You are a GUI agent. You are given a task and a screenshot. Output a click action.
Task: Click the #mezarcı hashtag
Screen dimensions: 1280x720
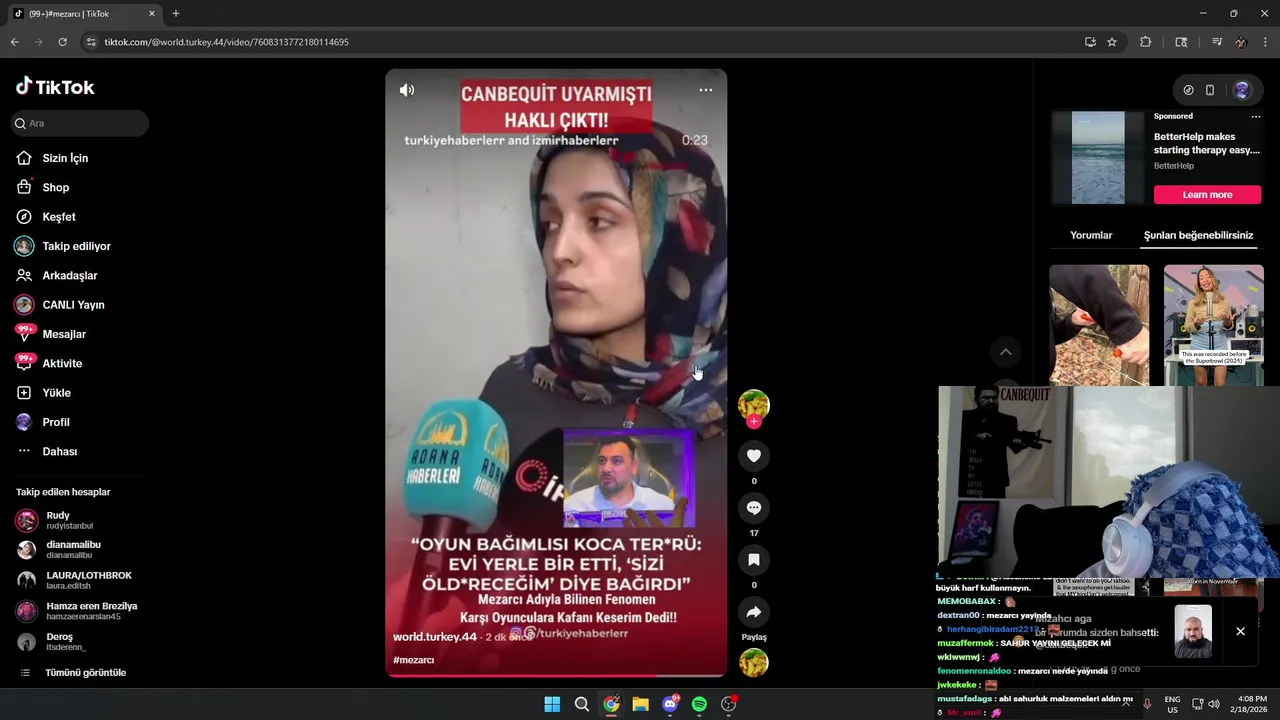[414, 660]
